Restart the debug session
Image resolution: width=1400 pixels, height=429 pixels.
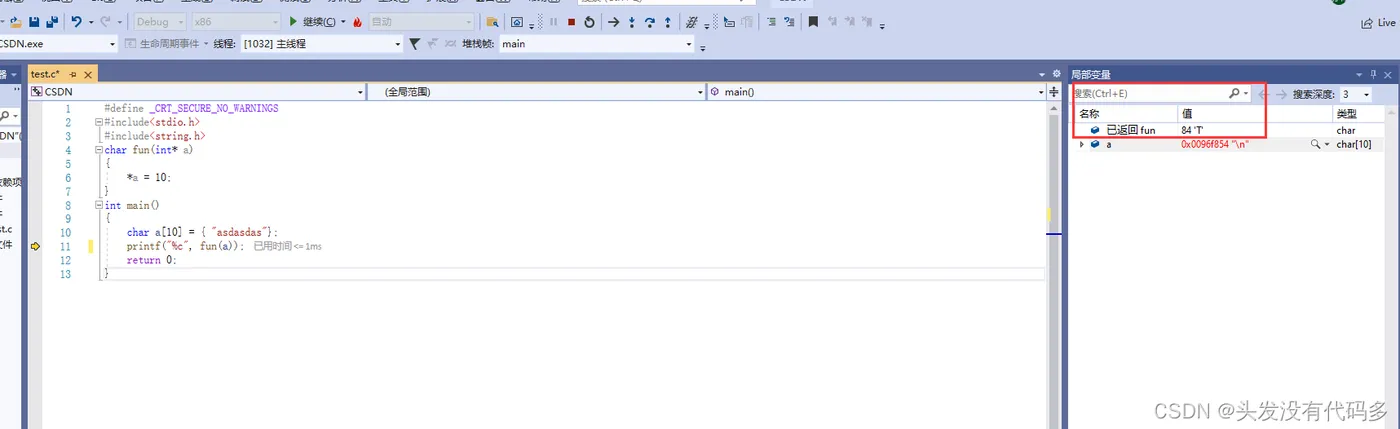pyautogui.click(x=589, y=21)
